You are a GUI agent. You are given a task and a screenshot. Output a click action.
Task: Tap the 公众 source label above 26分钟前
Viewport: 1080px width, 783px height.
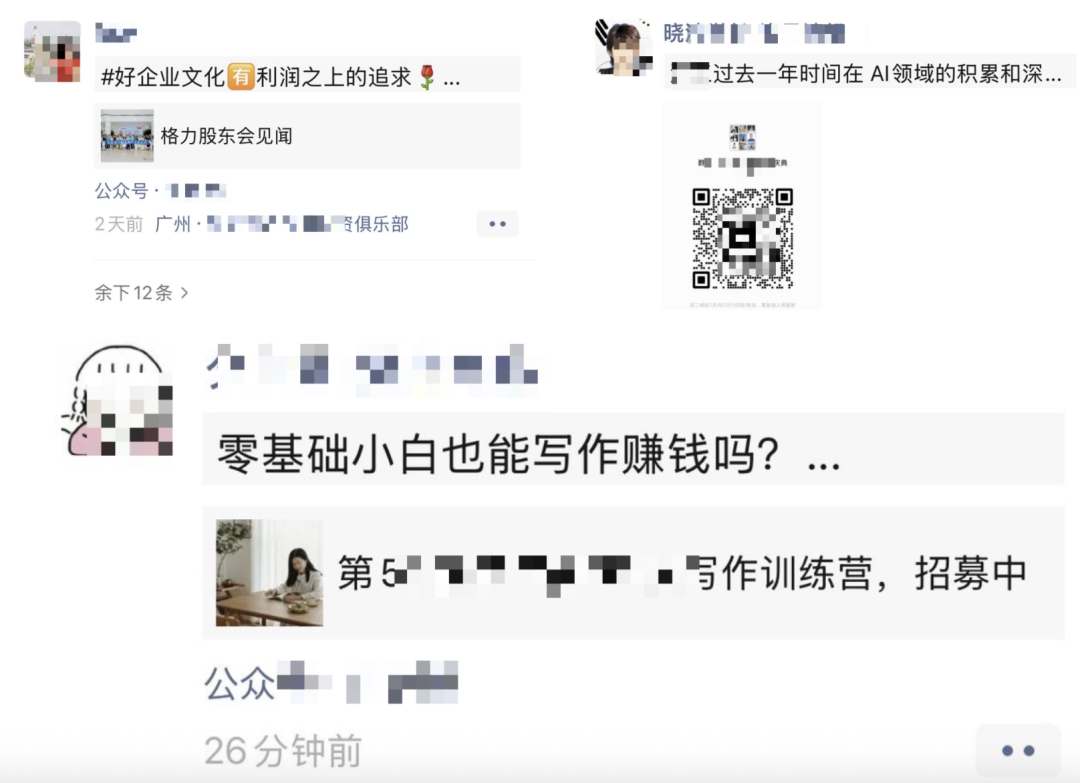(331, 682)
